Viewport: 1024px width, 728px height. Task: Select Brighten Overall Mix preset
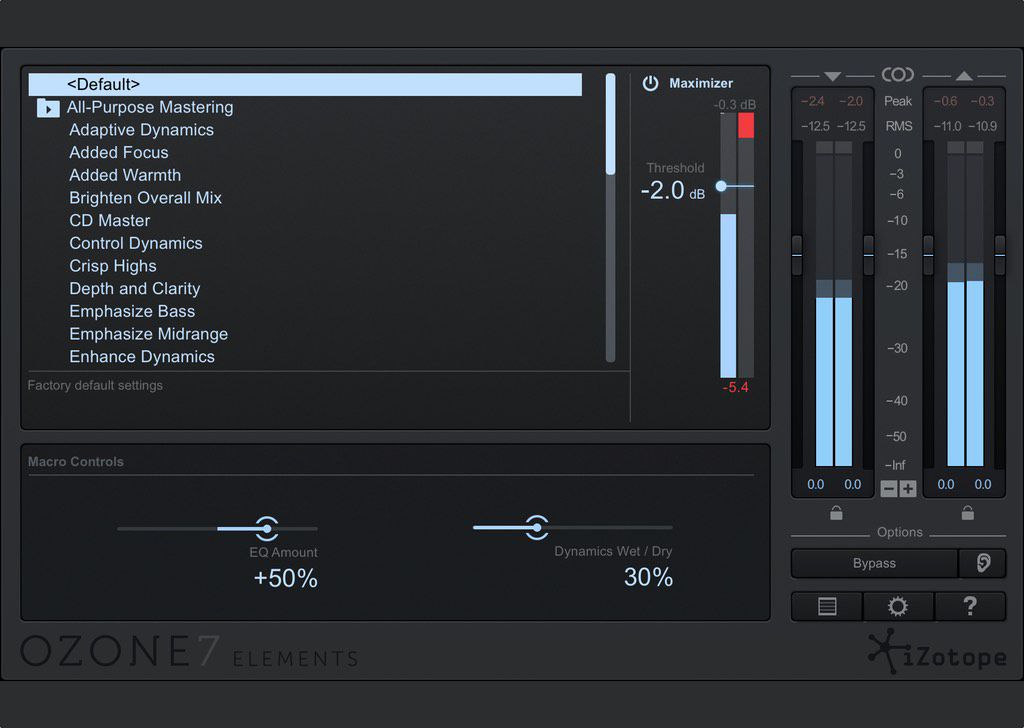click(x=145, y=198)
